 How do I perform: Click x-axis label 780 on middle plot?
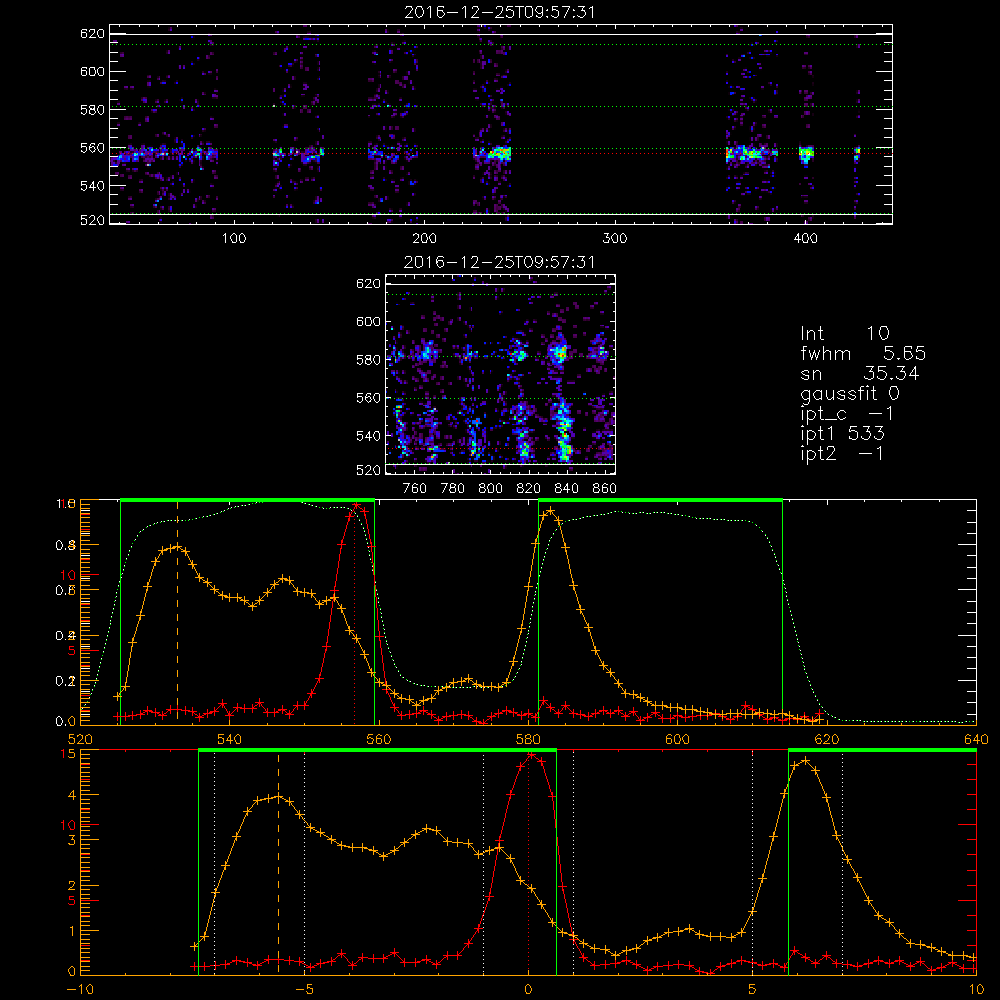click(x=453, y=489)
